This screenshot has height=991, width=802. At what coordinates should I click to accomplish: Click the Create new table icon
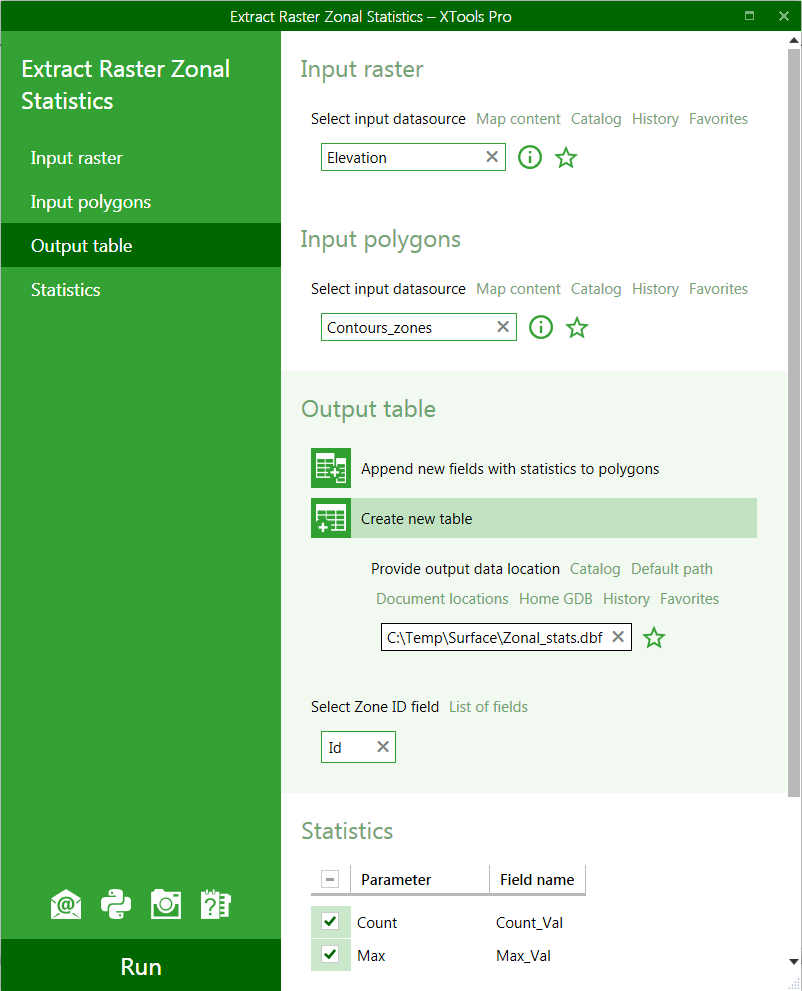click(331, 518)
